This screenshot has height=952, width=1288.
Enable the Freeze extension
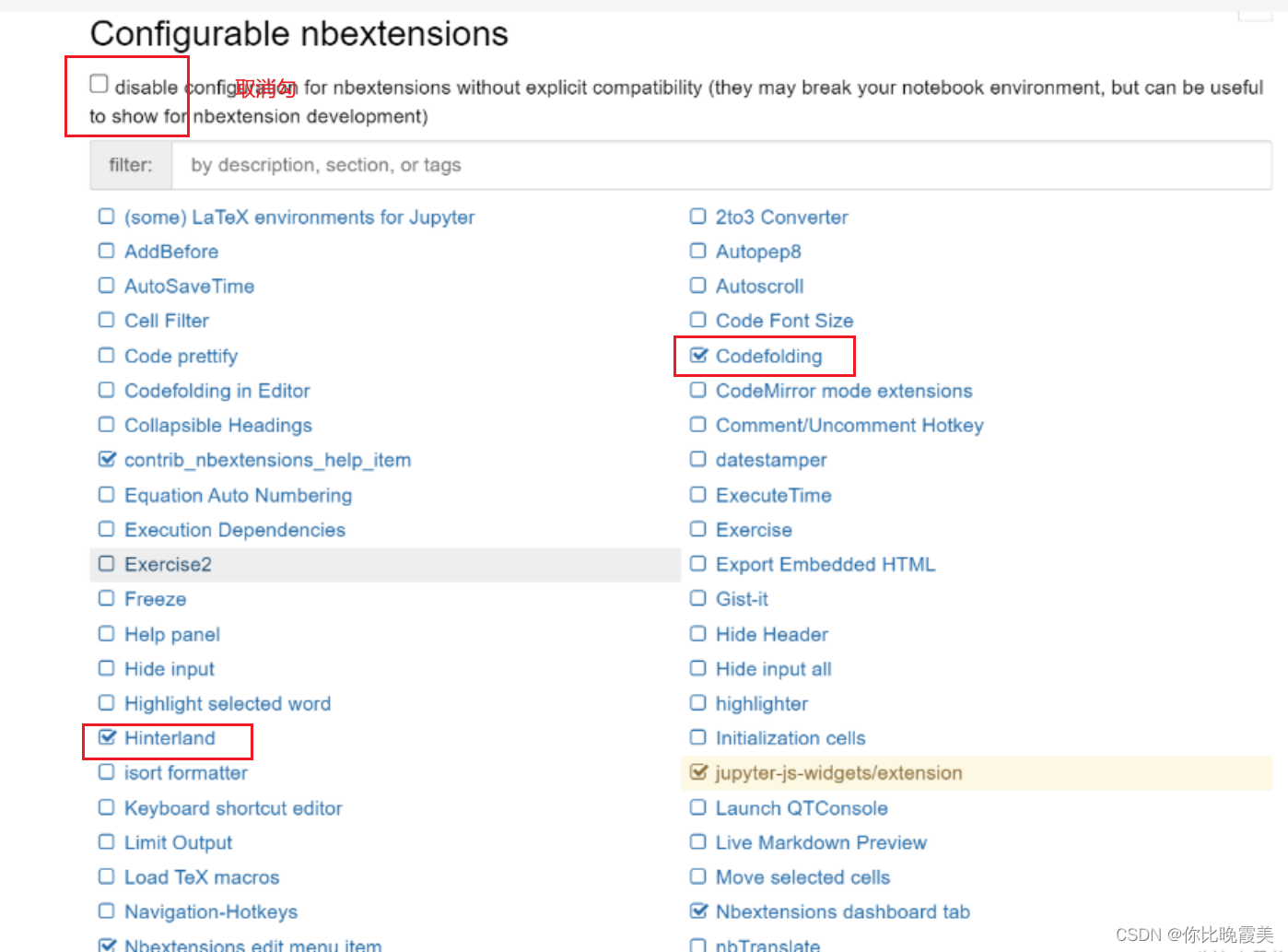pyautogui.click(x=107, y=598)
